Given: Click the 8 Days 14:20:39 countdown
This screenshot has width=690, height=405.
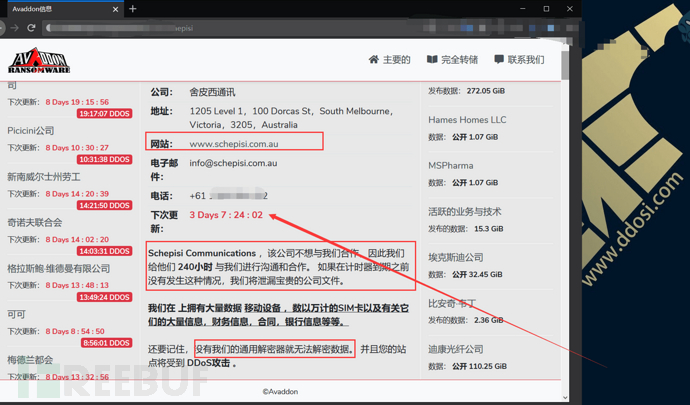Looking at the screenshot, I should coord(77,194).
